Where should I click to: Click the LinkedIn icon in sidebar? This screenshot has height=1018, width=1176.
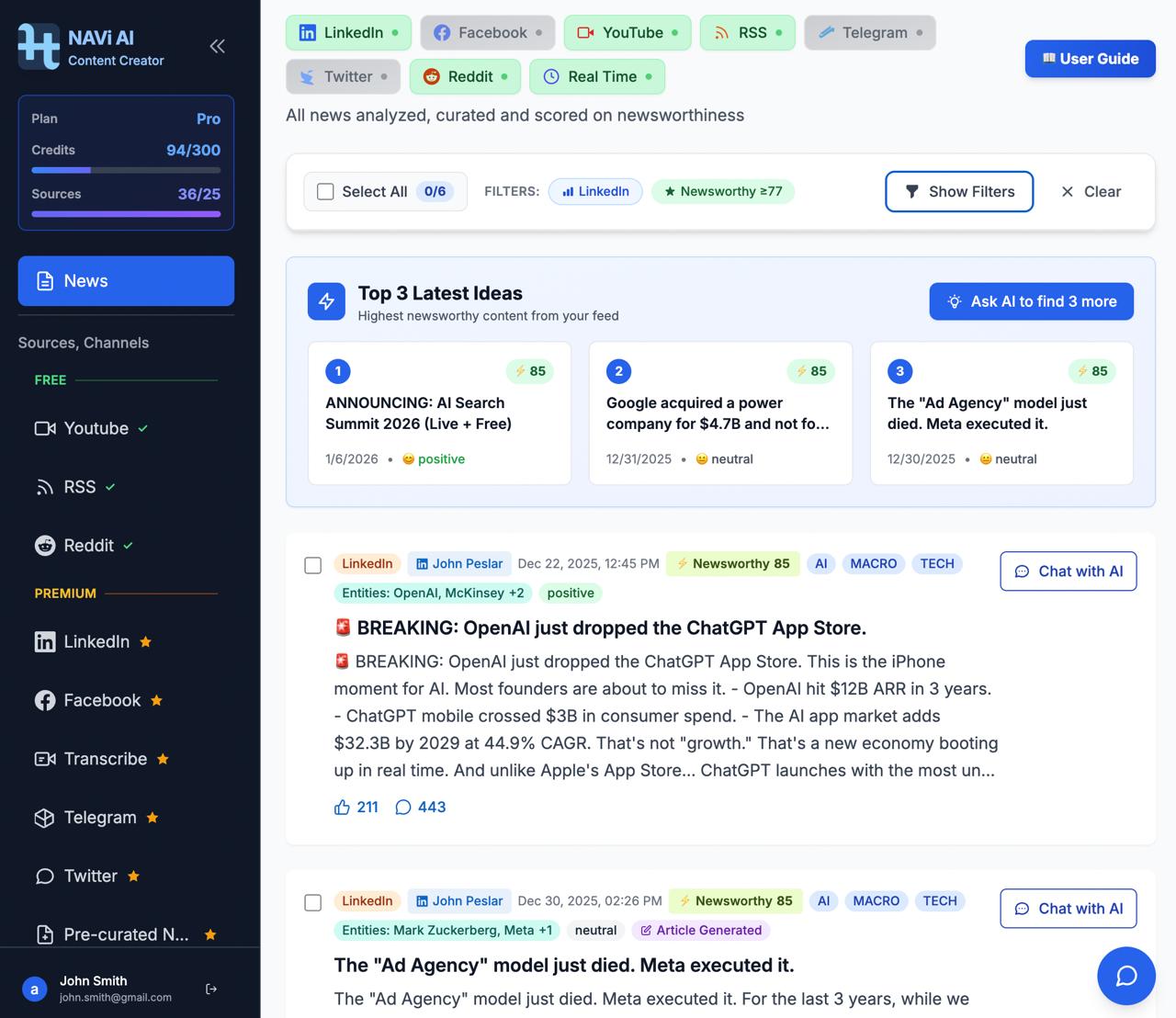click(x=45, y=642)
